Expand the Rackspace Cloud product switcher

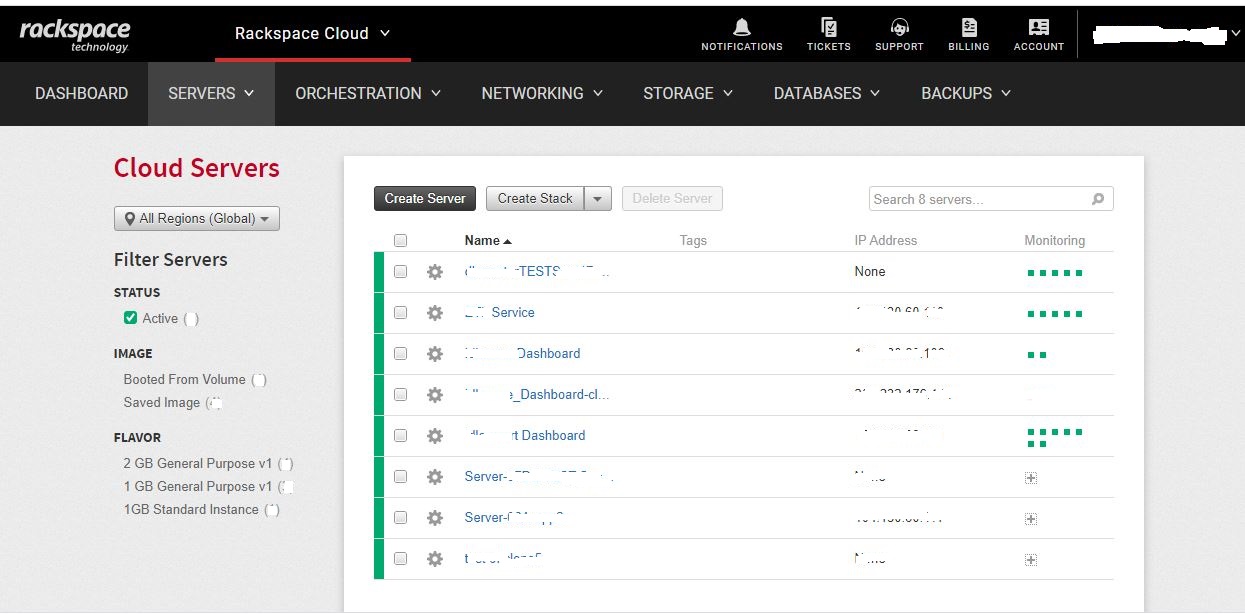coord(312,33)
